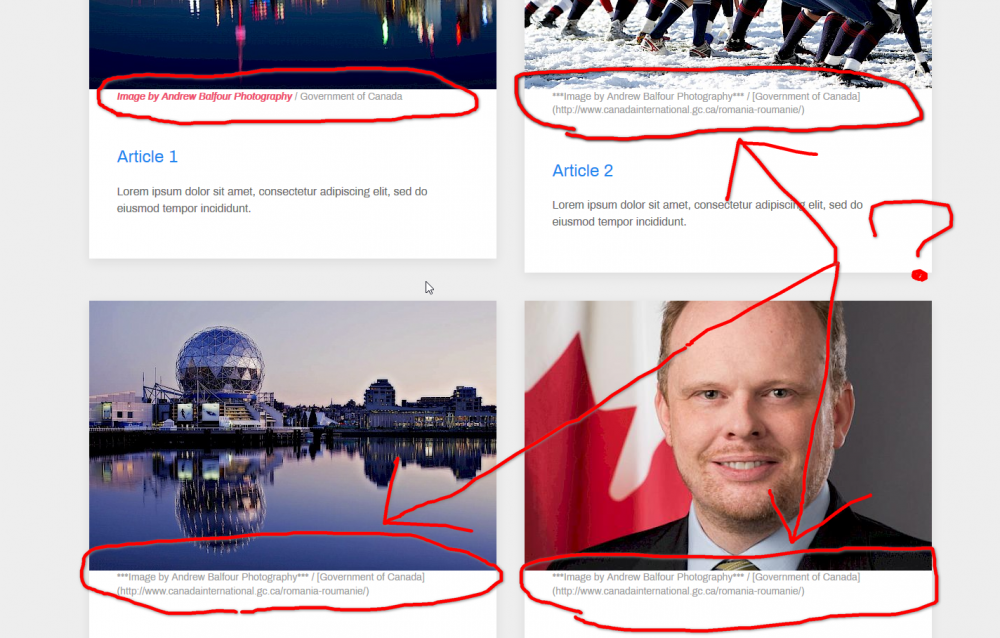Click the asterisk-wrapped photographer credit under portrait photo
Screen dimensions: 1000x638
648,577
